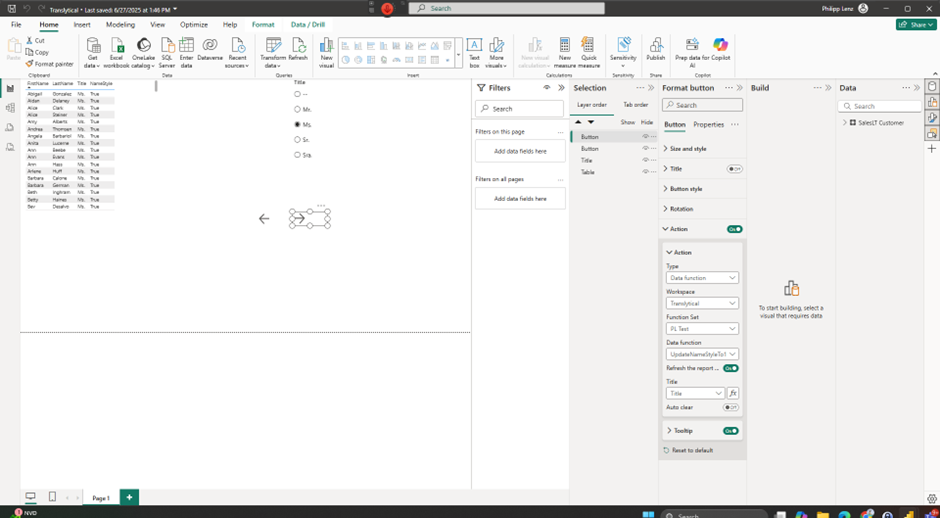Click the Publish icon in the ribbon
Image resolution: width=940 pixels, height=518 pixels.
click(656, 46)
